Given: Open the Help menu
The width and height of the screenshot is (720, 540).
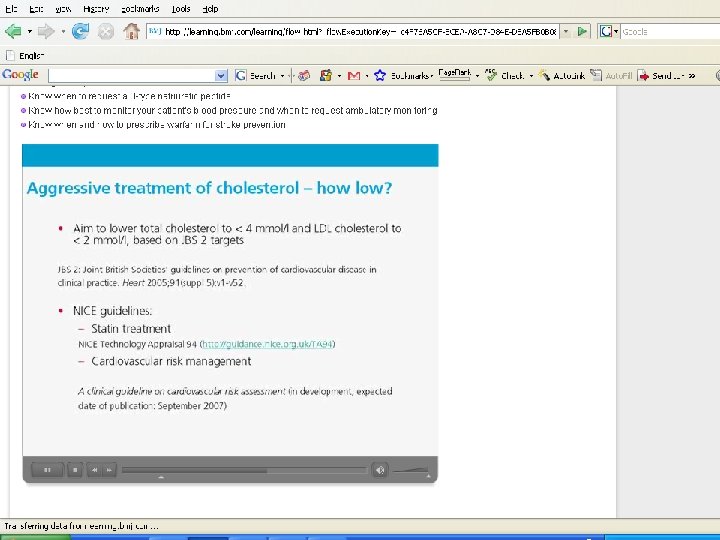Looking at the screenshot, I should [211, 9].
